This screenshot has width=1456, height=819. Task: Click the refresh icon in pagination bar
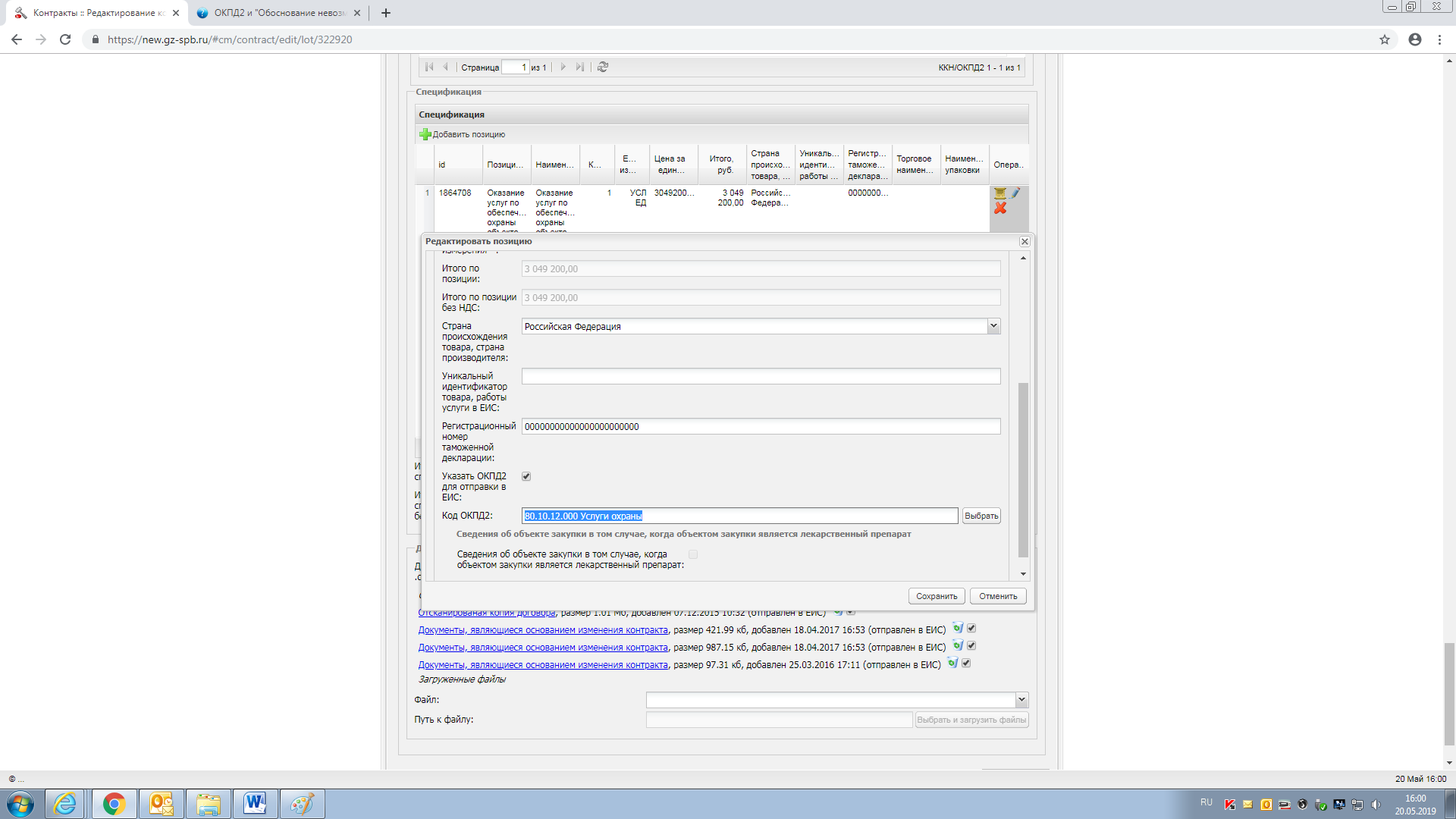(603, 67)
